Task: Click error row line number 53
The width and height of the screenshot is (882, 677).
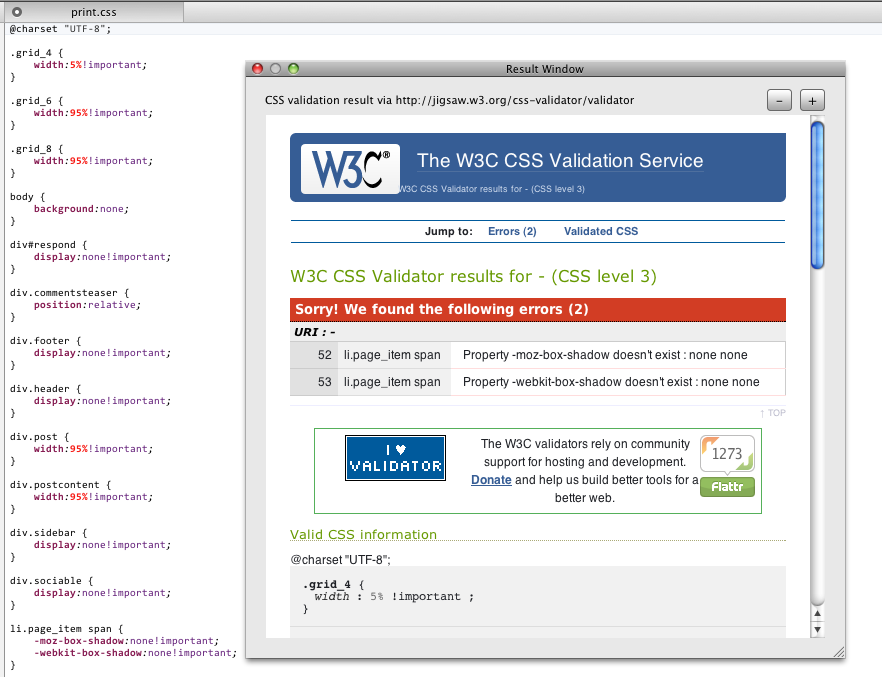Action: pyautogui.click(x=325, y=382)
